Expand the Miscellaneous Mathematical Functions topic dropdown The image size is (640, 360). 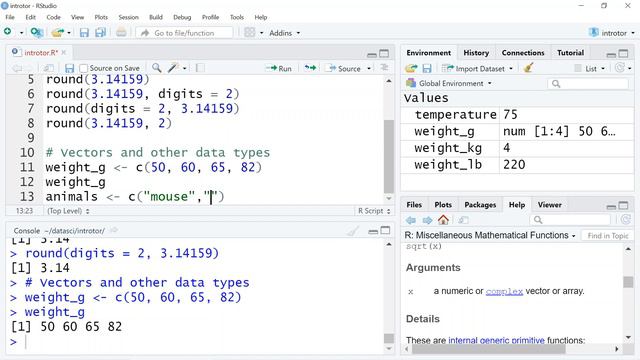[x=490, y=236]
